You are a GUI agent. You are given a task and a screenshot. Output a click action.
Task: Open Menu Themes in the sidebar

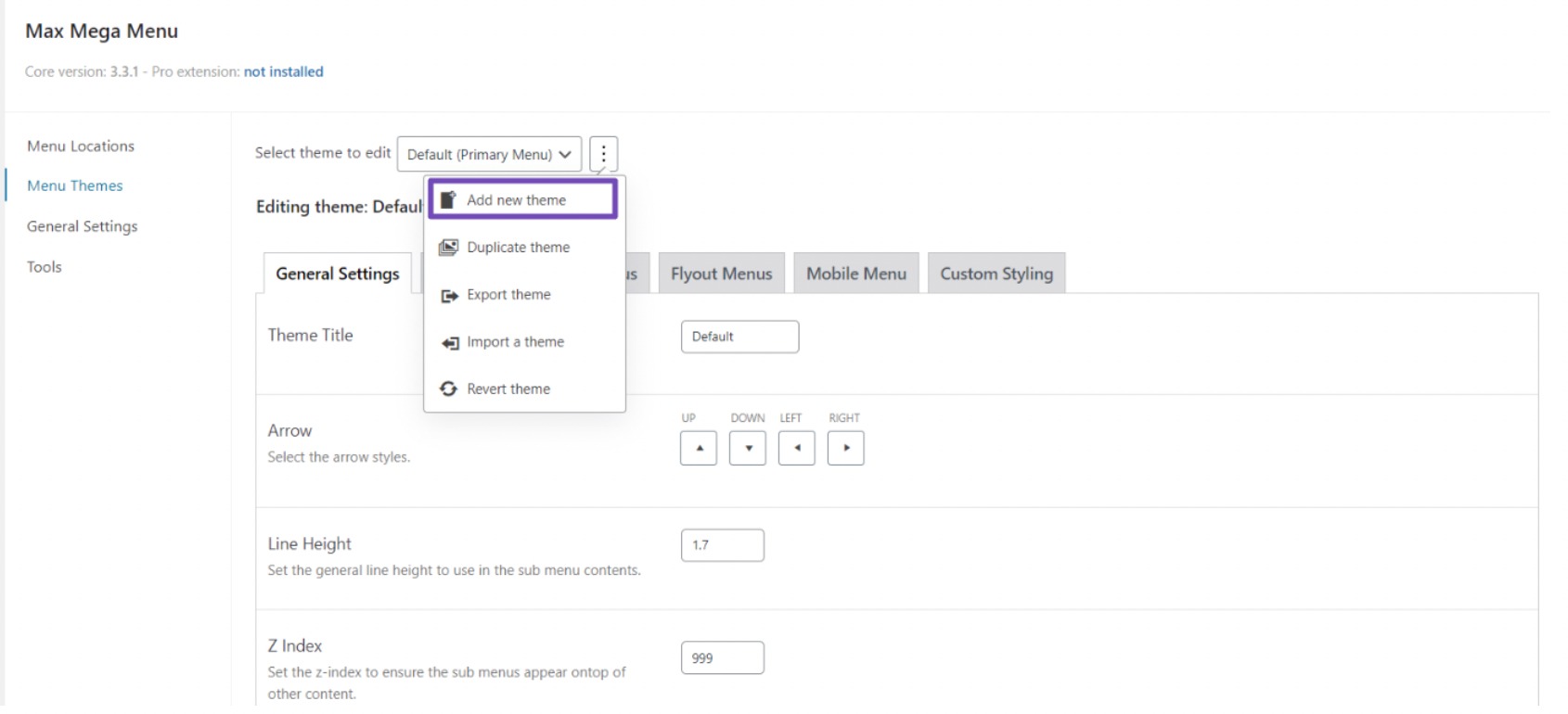pos(75,186)
